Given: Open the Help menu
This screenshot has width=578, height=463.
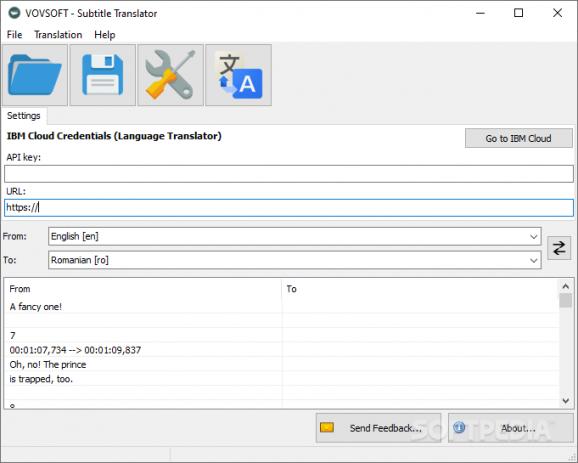Looking at the screenshot, I should (105, 35).
